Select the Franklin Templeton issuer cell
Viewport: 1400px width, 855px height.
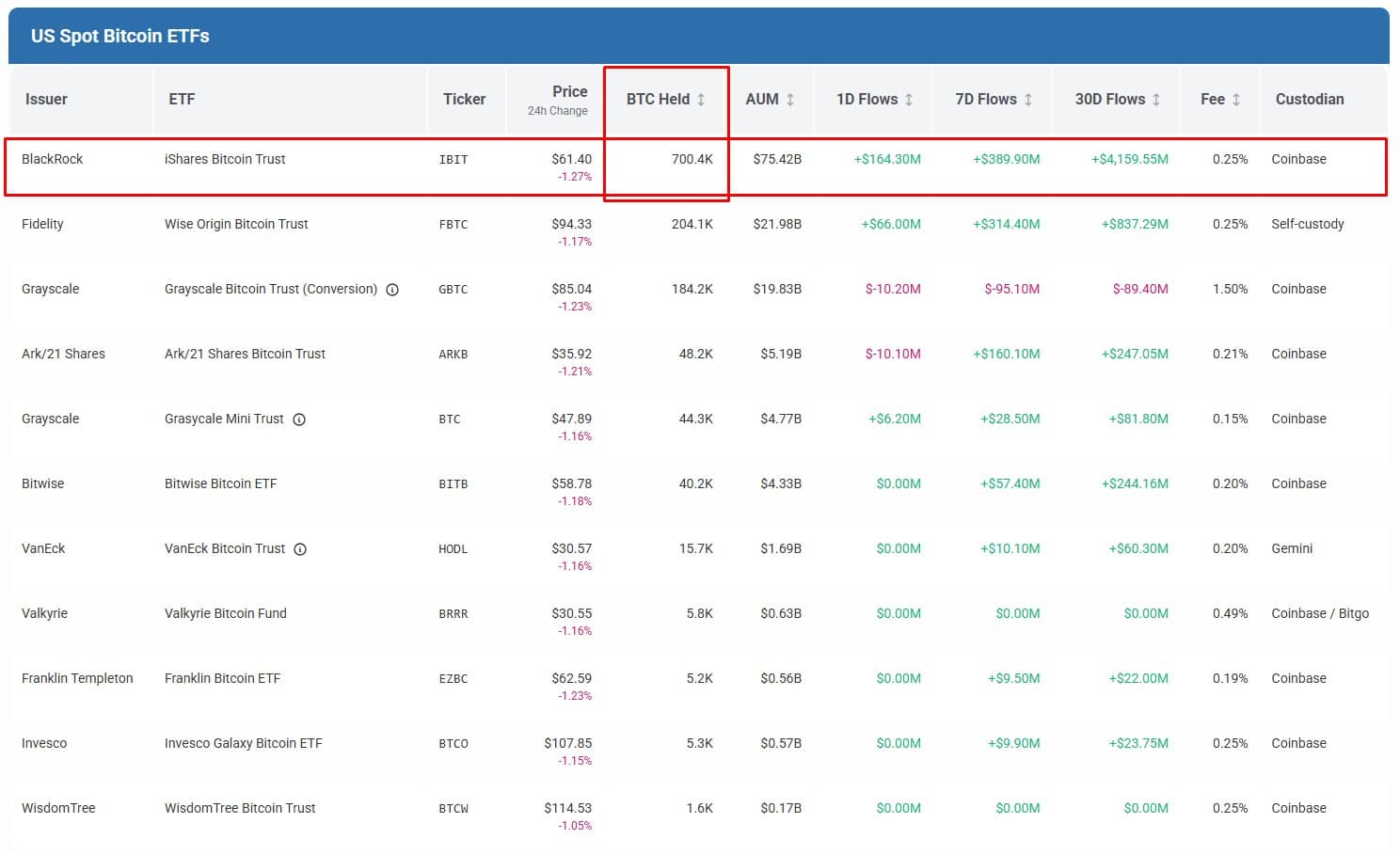pos(77,678)
